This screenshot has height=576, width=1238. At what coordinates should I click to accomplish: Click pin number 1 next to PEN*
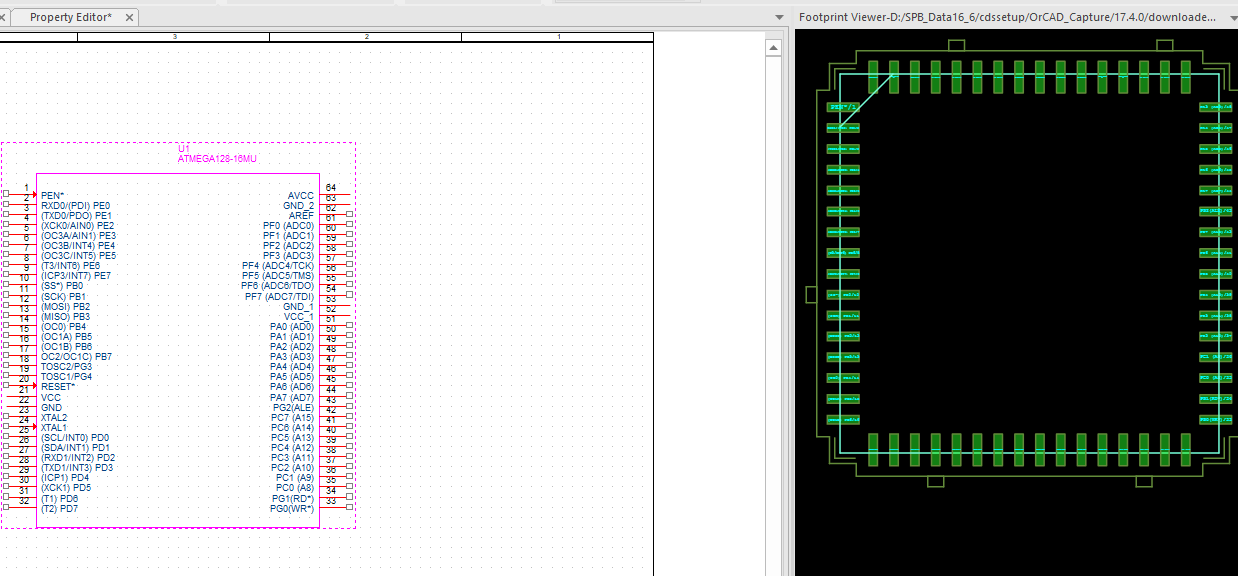click(x=26, y=188)
